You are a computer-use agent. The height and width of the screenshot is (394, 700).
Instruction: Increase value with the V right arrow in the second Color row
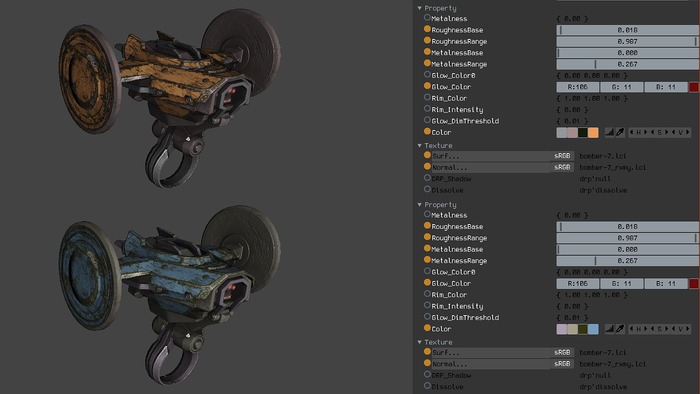(688, 329)
